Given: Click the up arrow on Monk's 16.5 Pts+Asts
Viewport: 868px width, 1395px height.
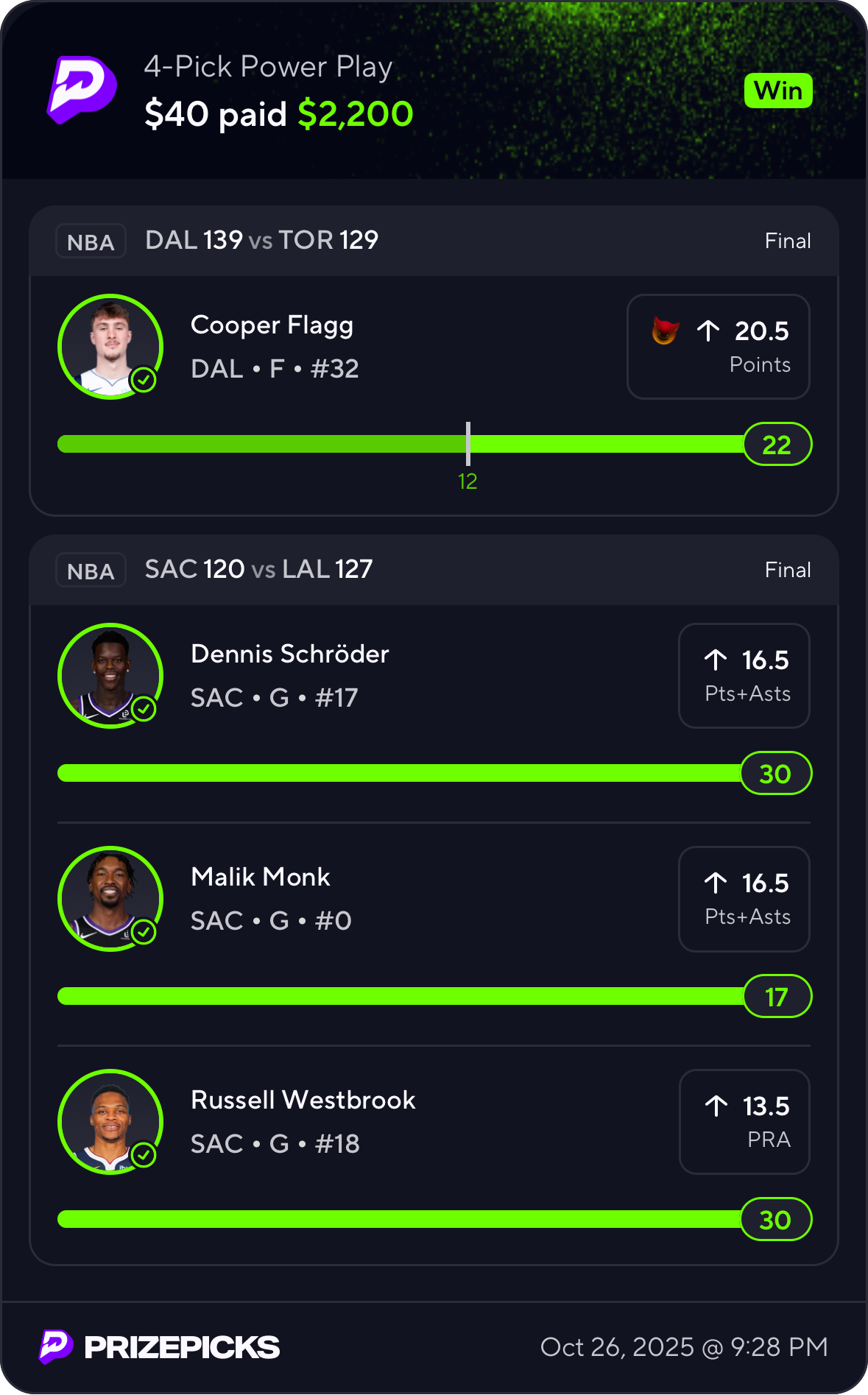Looking at the screenshot, I should click(716, 883).
